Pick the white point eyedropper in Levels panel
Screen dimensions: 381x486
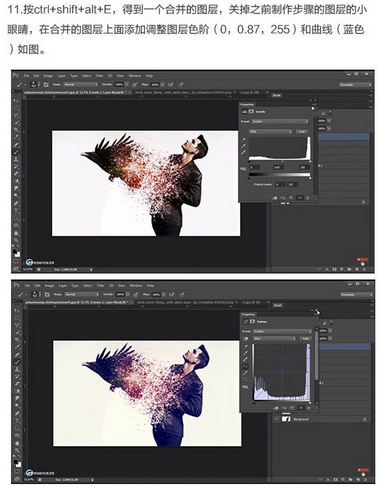pyautogui.click(x=244, y=152)
